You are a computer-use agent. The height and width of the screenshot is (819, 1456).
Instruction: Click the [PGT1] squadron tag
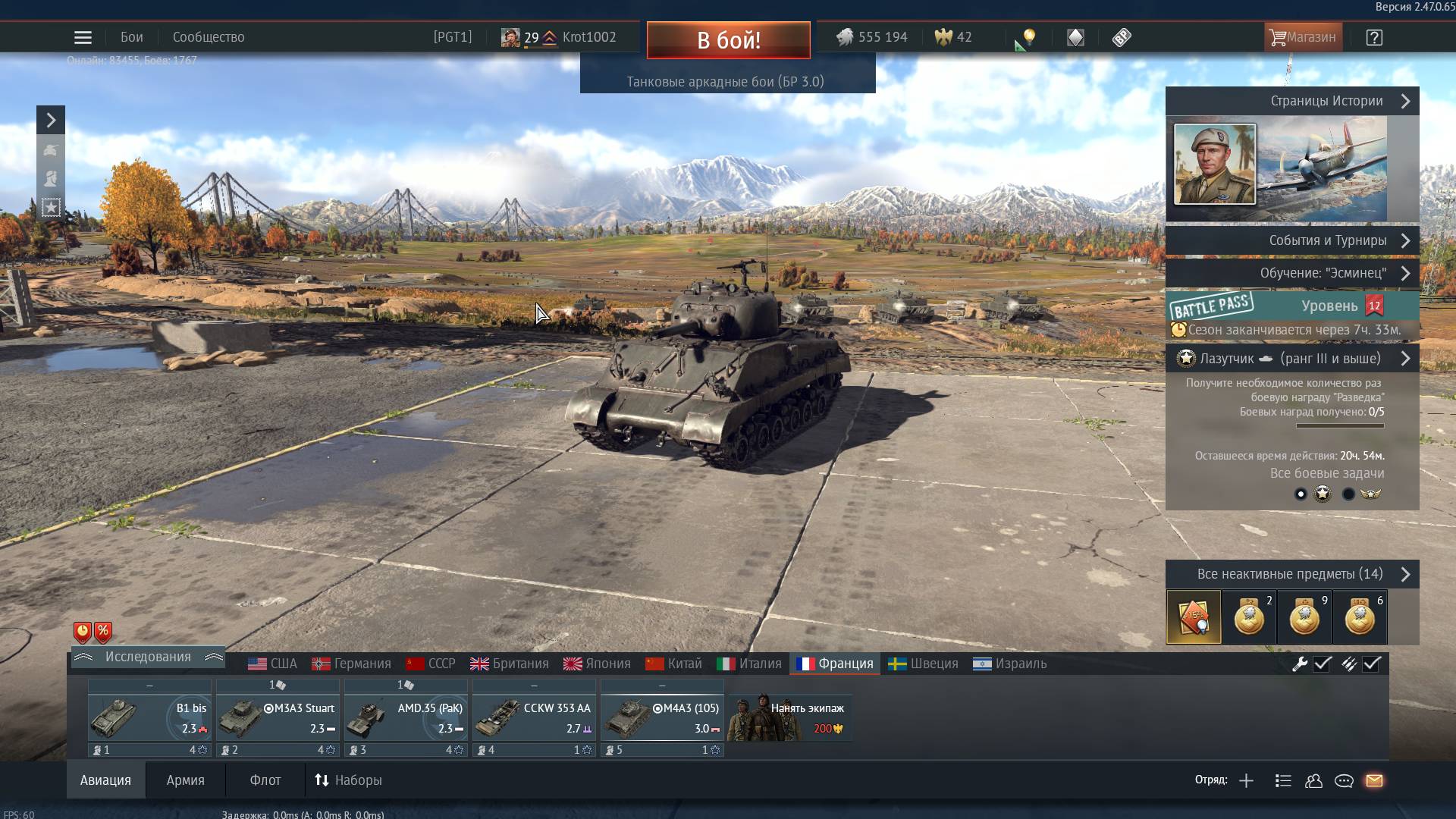click(x=453, y=37)
